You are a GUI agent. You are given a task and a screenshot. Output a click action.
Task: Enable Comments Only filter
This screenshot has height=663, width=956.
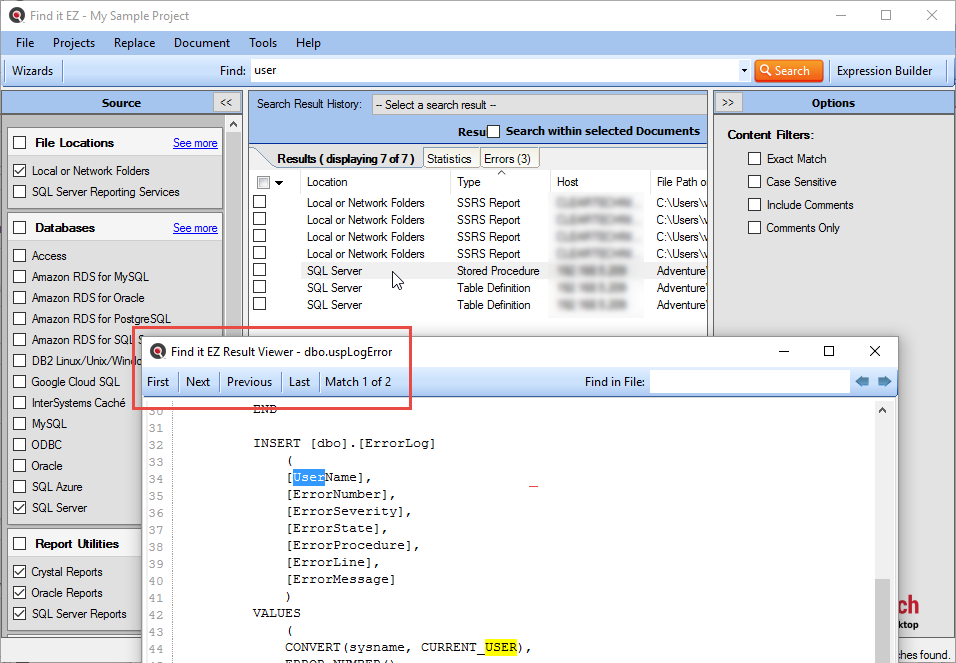754,228
